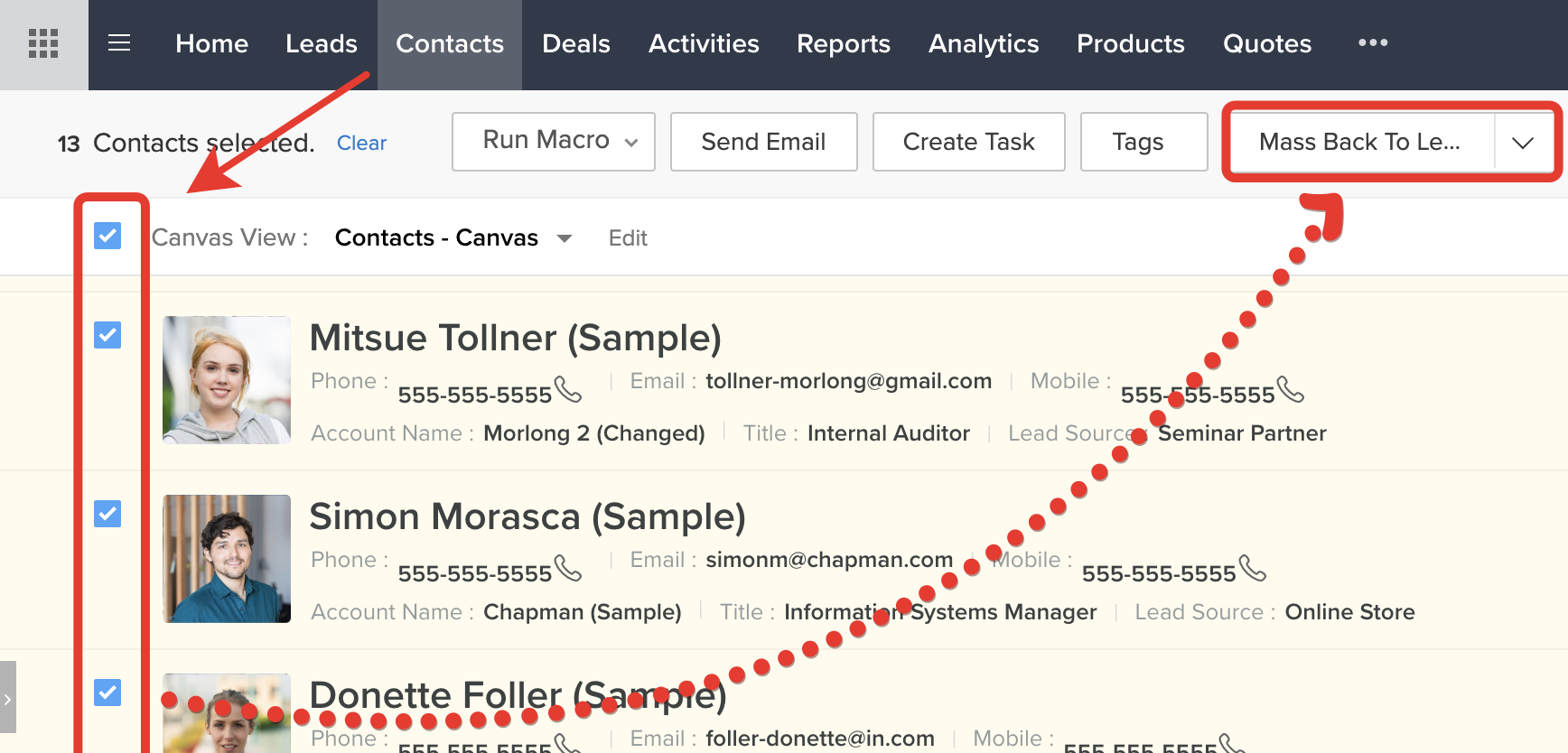This screenshot has height=753, width=1568.
Task: Open the Run Macro dropdown
Action: click(x=554, y=142)
